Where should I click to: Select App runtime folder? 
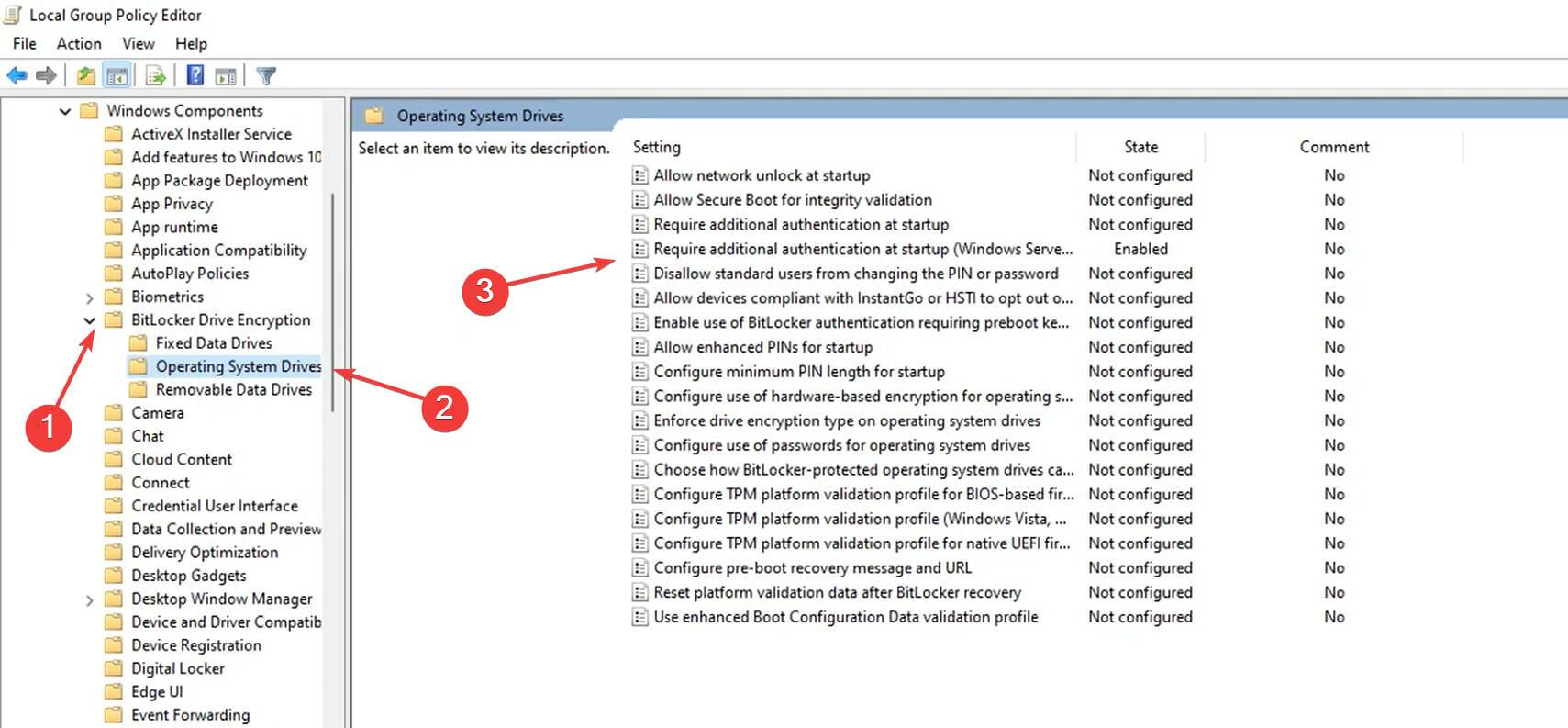pyautogui.click(x=174, y=227)
